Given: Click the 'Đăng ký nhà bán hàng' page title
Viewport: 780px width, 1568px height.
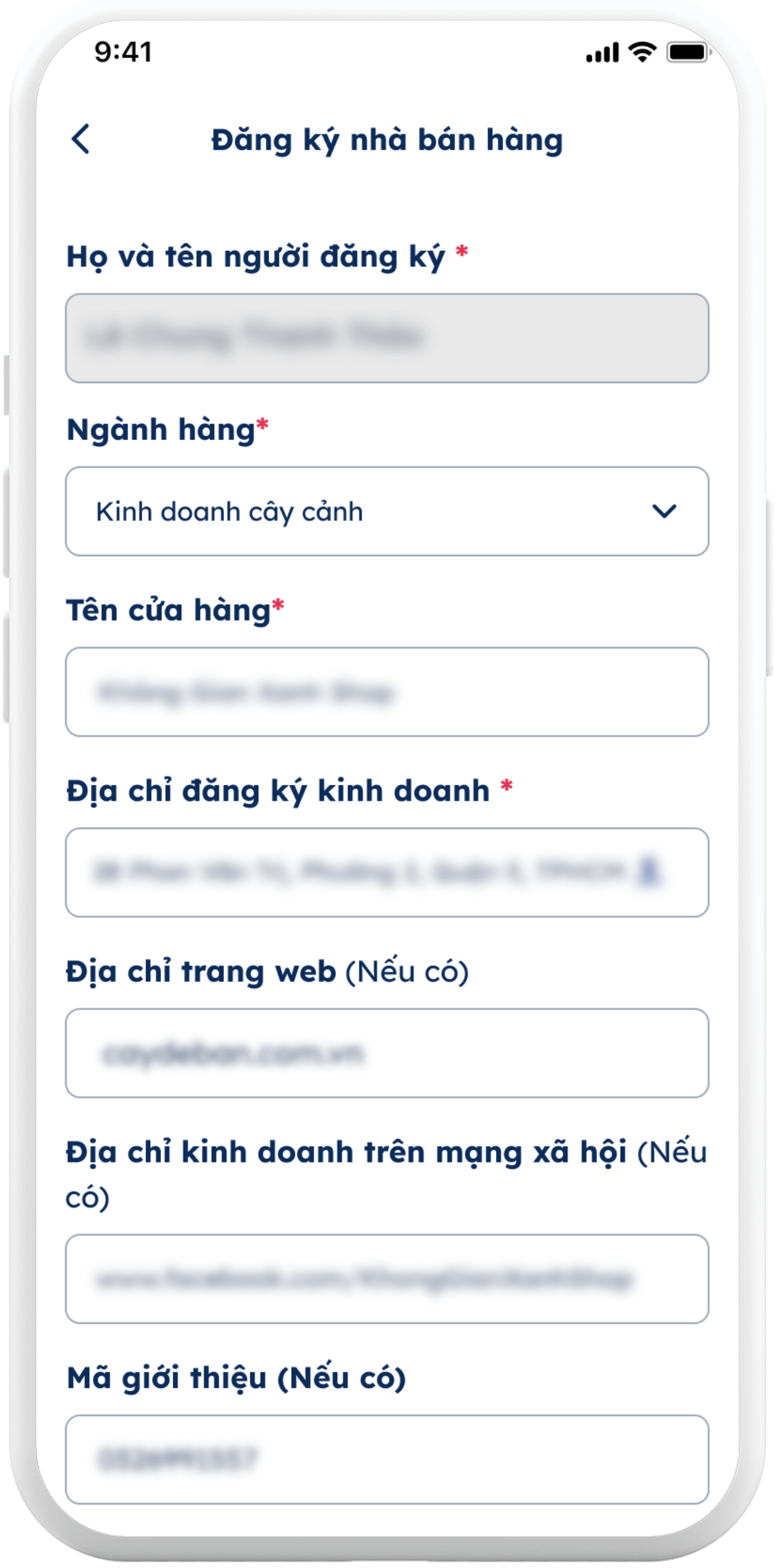Looking at the screenshot, I should click(x=387, y=140).
